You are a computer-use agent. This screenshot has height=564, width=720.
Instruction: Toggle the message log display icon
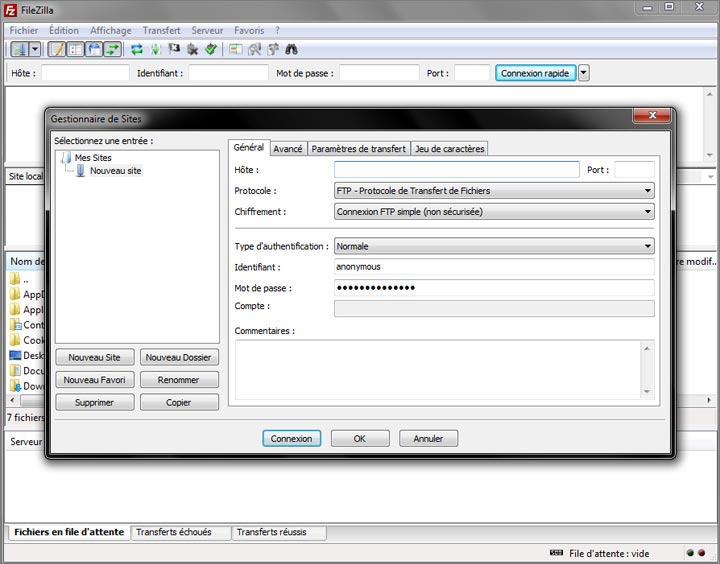click(57, 49)
